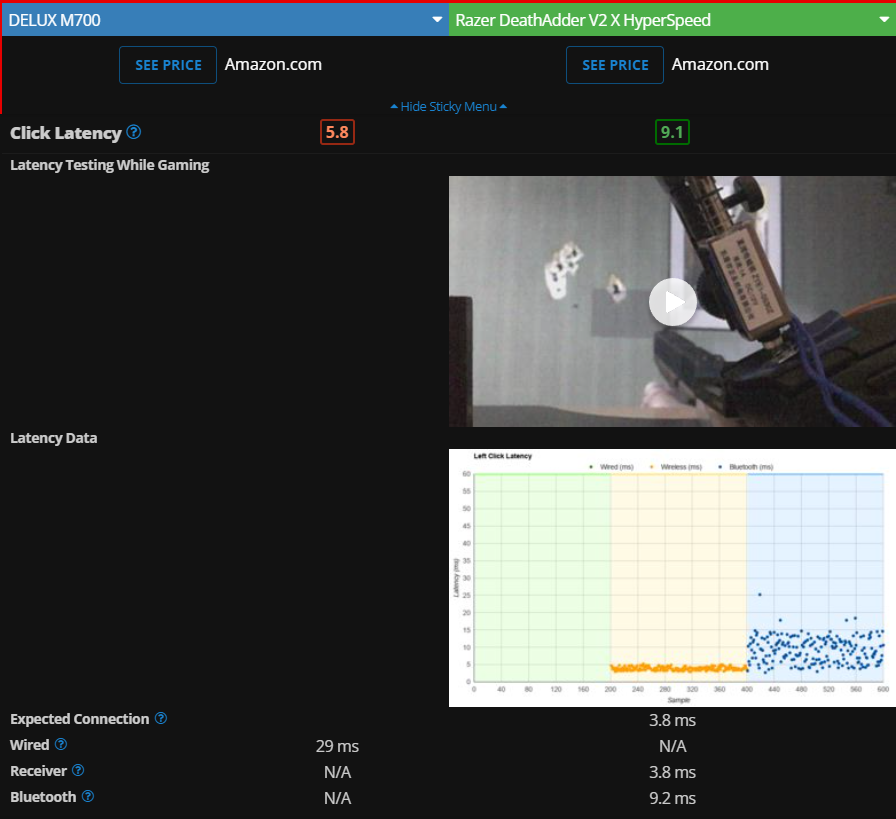Open the Left Click Latency chart image
Viewport: 896px width, 819px height.
click(672, 578)
